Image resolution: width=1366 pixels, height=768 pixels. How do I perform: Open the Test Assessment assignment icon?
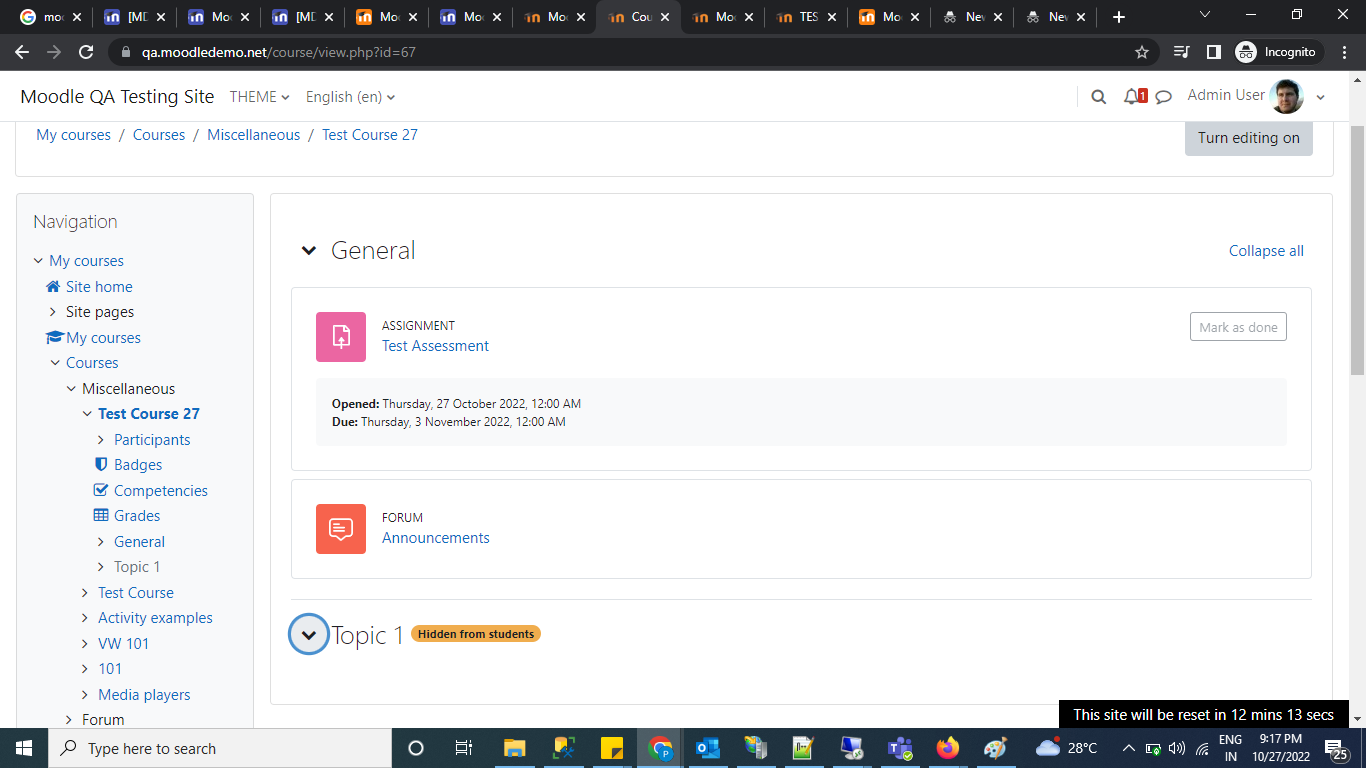click(x=341, y=337)
